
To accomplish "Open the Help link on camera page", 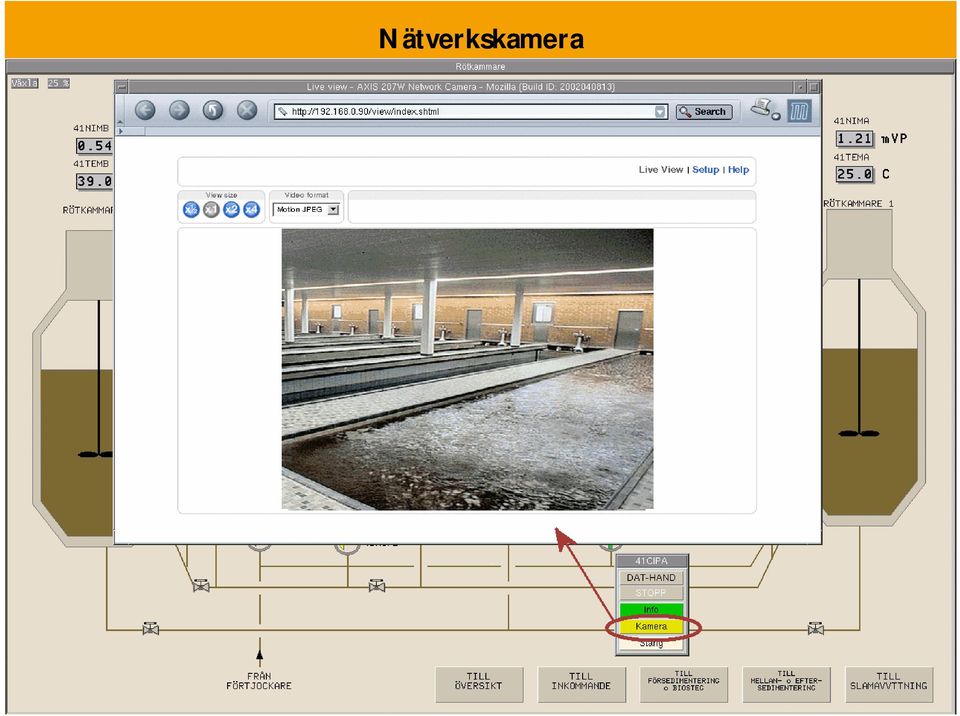I will pyautogui.click(x=738, y=170).
